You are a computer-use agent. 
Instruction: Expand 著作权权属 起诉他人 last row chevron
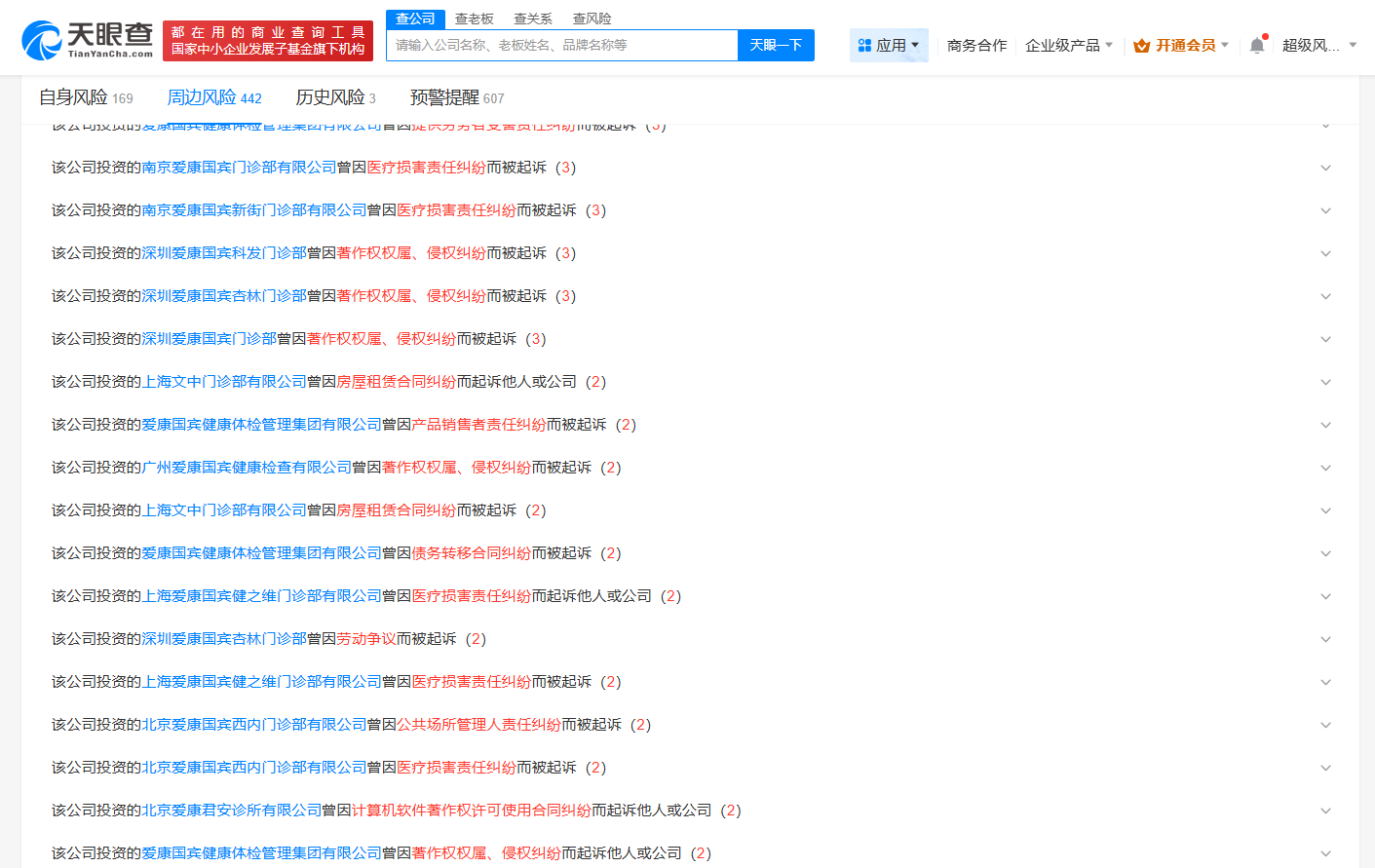[1325, 853]
